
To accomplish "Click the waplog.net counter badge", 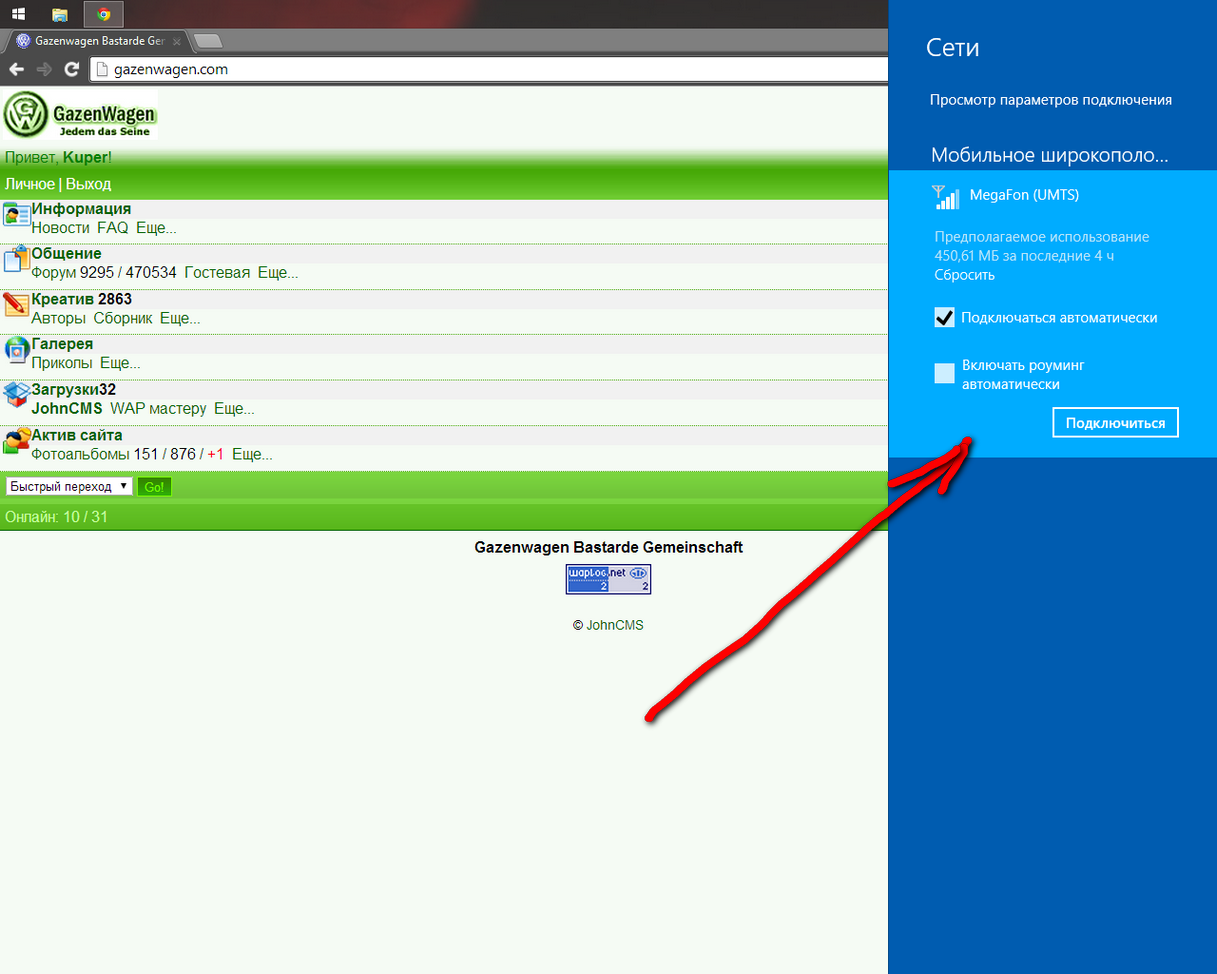I will [609, 579].
